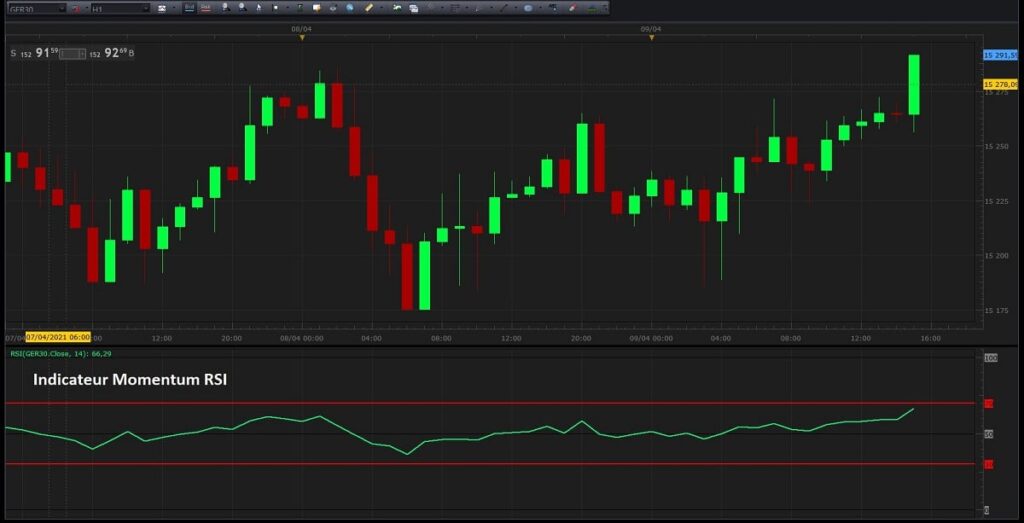Viewport: 1024px width, 523px height.
Task: Expand arrow beside the horizontal lines icon
Action: pyautogui.click(x=467, y=8)
